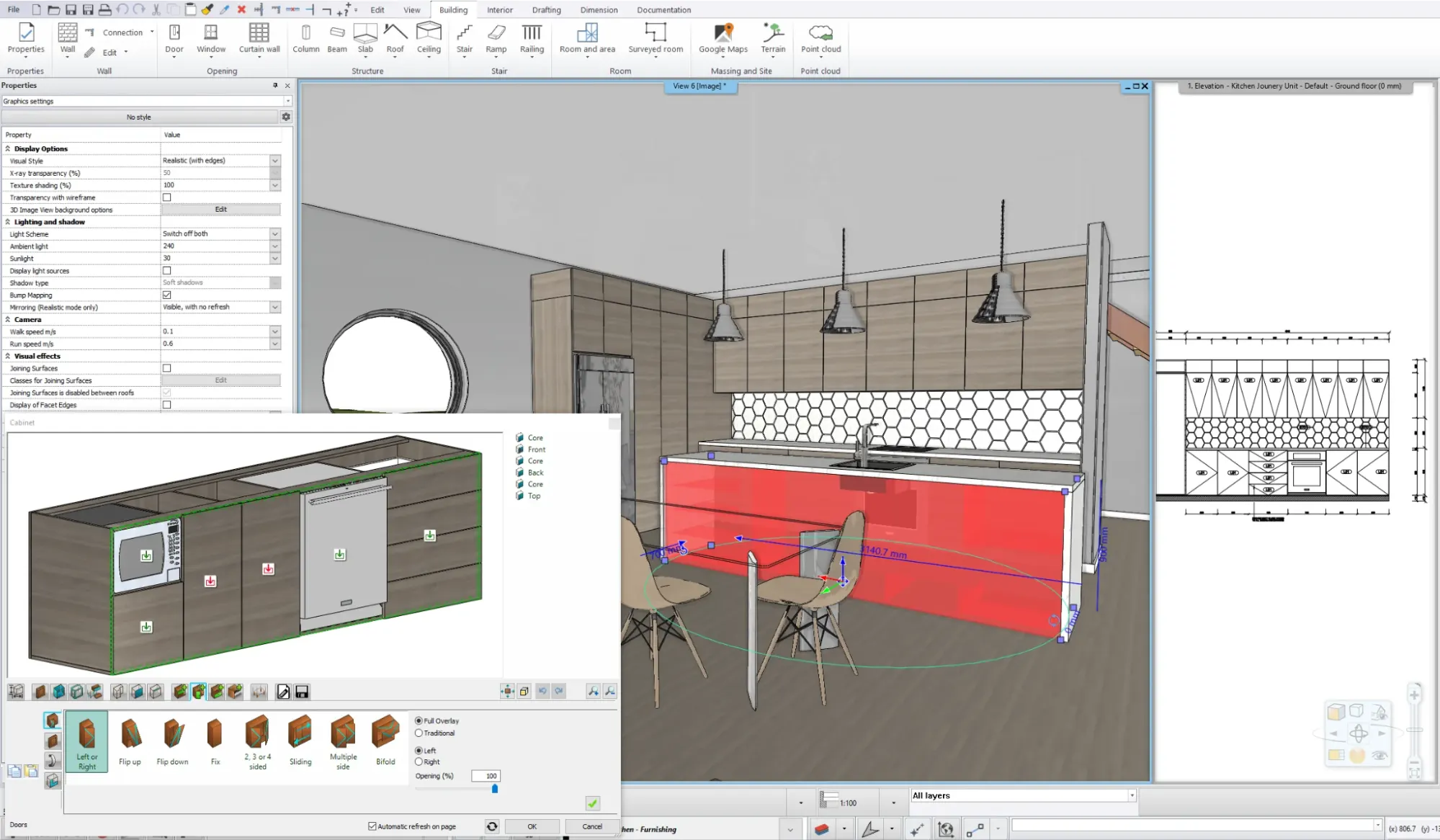Click Cancel to discard changes
Image resolution: width=1440 pixels, height=840 pixels.
click(x=591, y=826)
